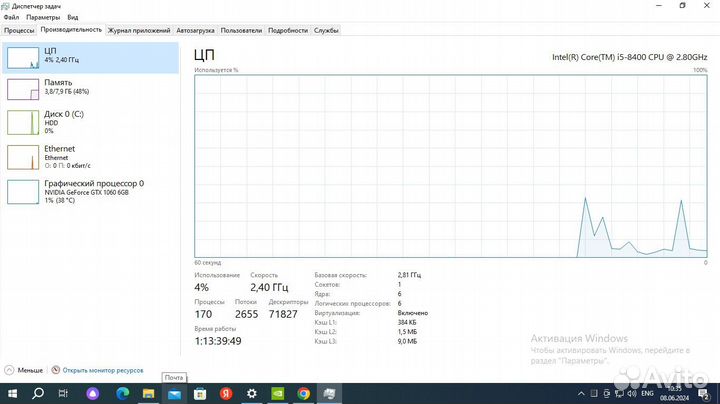Expand the Вид menu
720x404 pixels.
[73, 17]
